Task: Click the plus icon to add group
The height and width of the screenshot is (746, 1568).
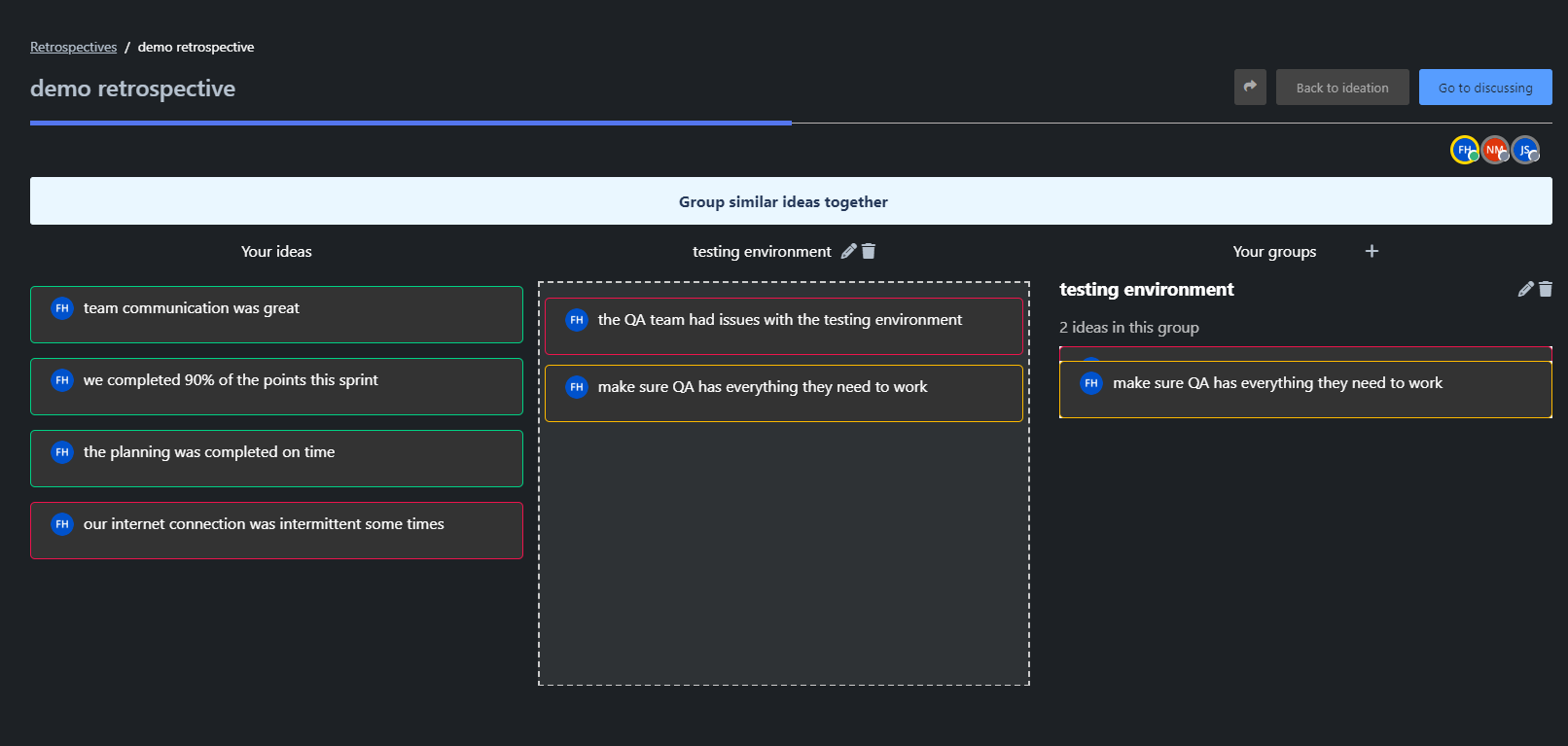Action: tap(1372, 251)
